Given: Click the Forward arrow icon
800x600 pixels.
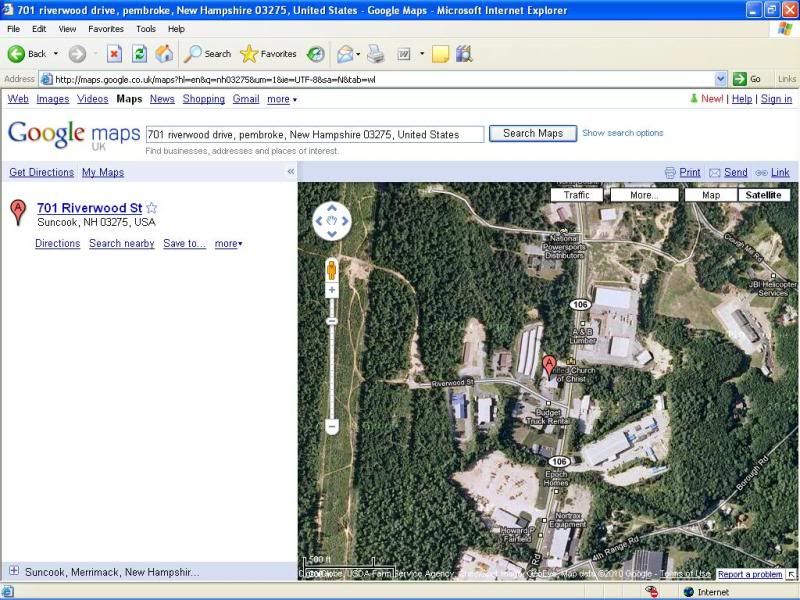Looking at the screenshot, I should [x=77, y=54].
